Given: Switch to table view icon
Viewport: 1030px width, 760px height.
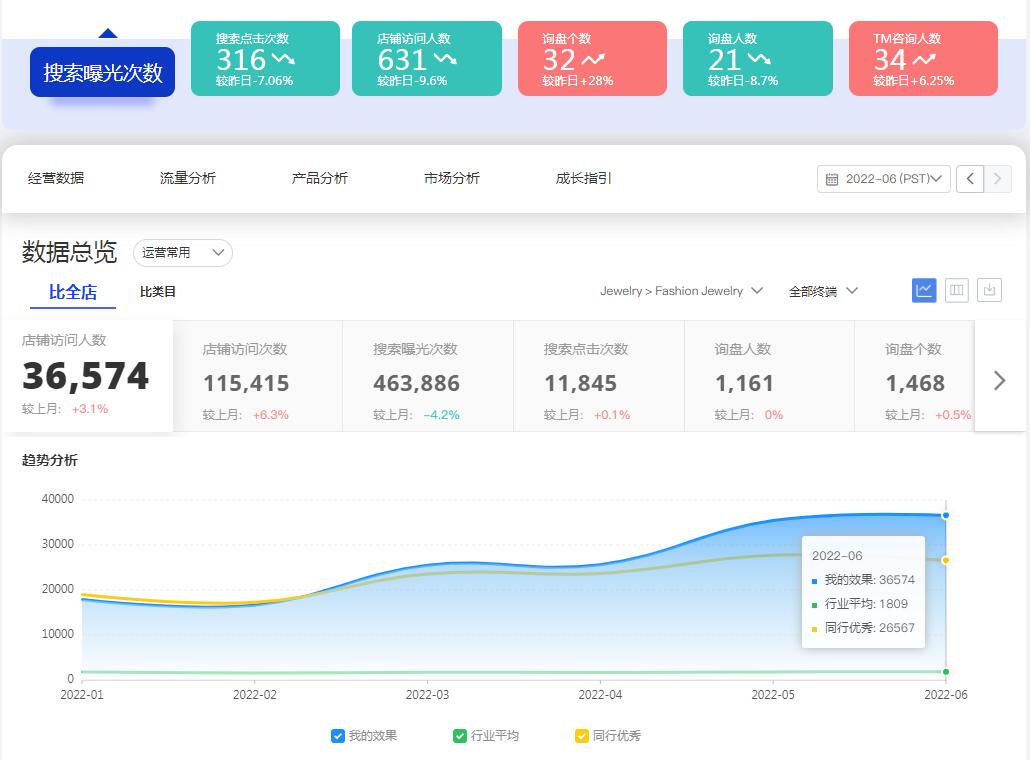Looking at the screenshot, I should pyautogui.click(x=957, y=290).
